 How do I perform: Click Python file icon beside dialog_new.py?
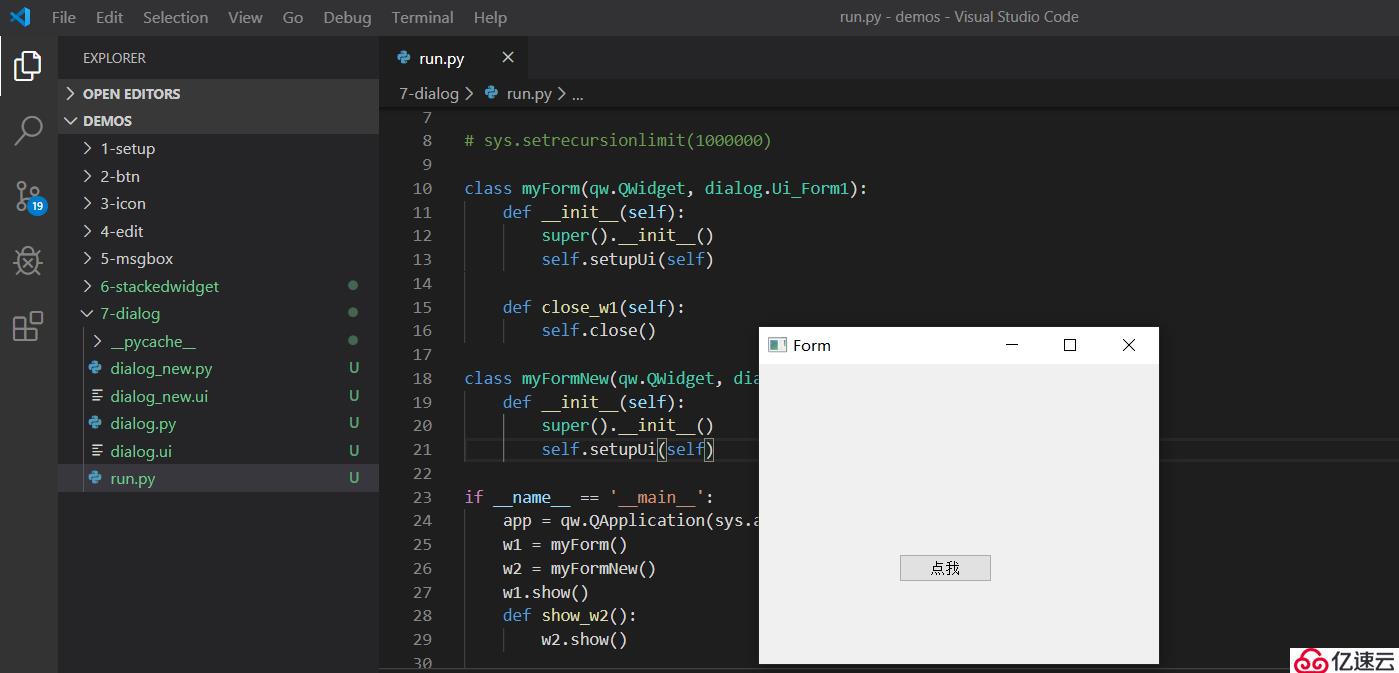[95, 368]
